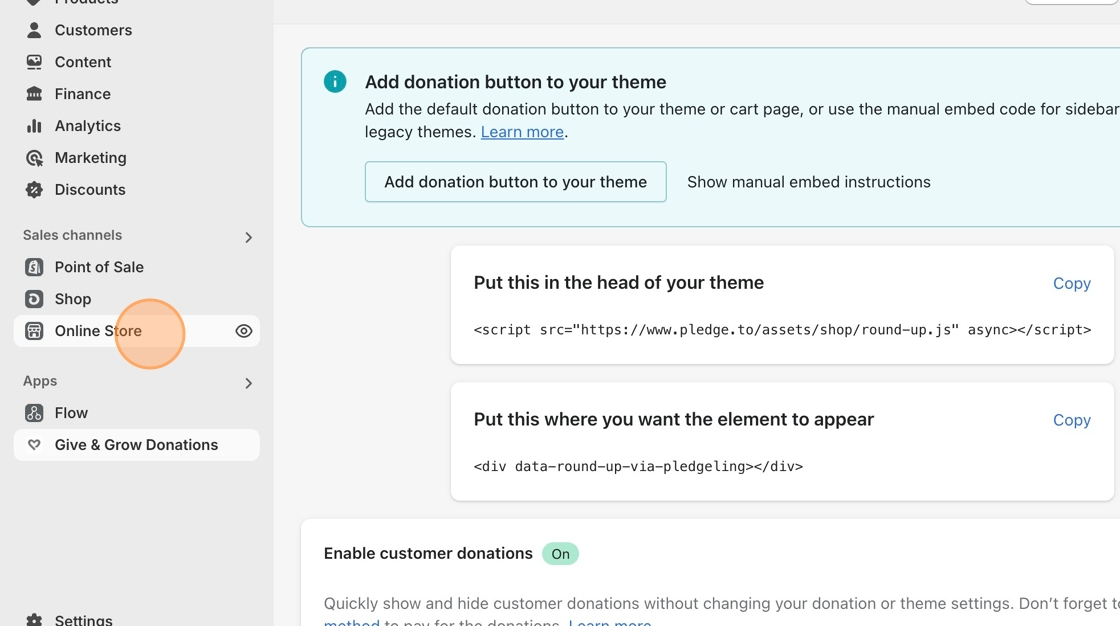Click the Enable customer donations heading
This screenshot has height=626, width=1120.
coord(428,553)
